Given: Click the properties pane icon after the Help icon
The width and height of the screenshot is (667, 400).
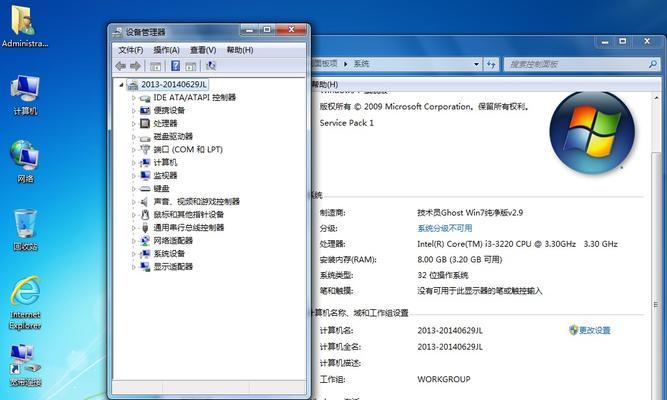Looking at the screenshot, I should click(x=191, y=66).
